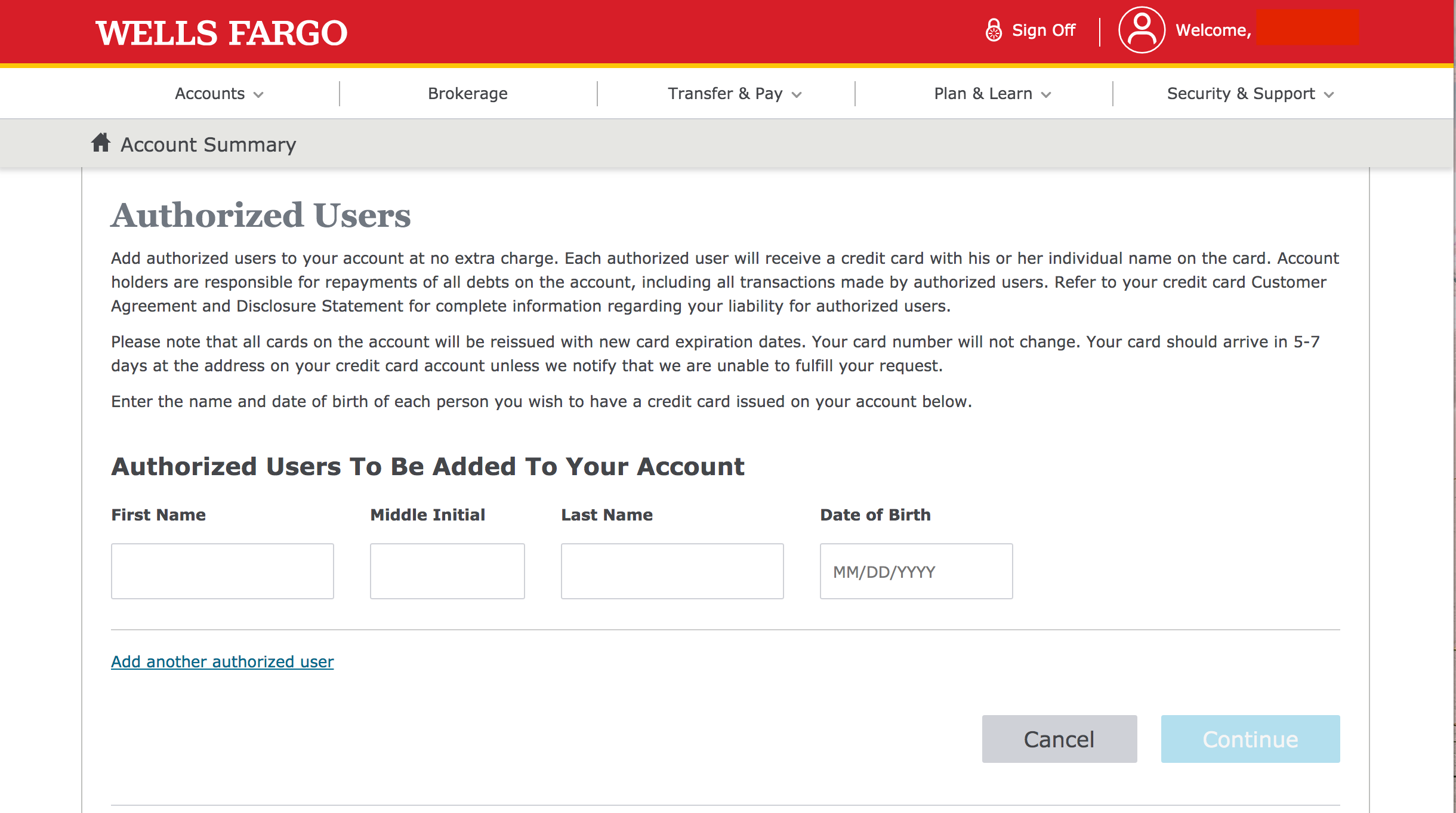Select the Date of Birth field
The image size is (1456, 813).
[x=916, y=571]
